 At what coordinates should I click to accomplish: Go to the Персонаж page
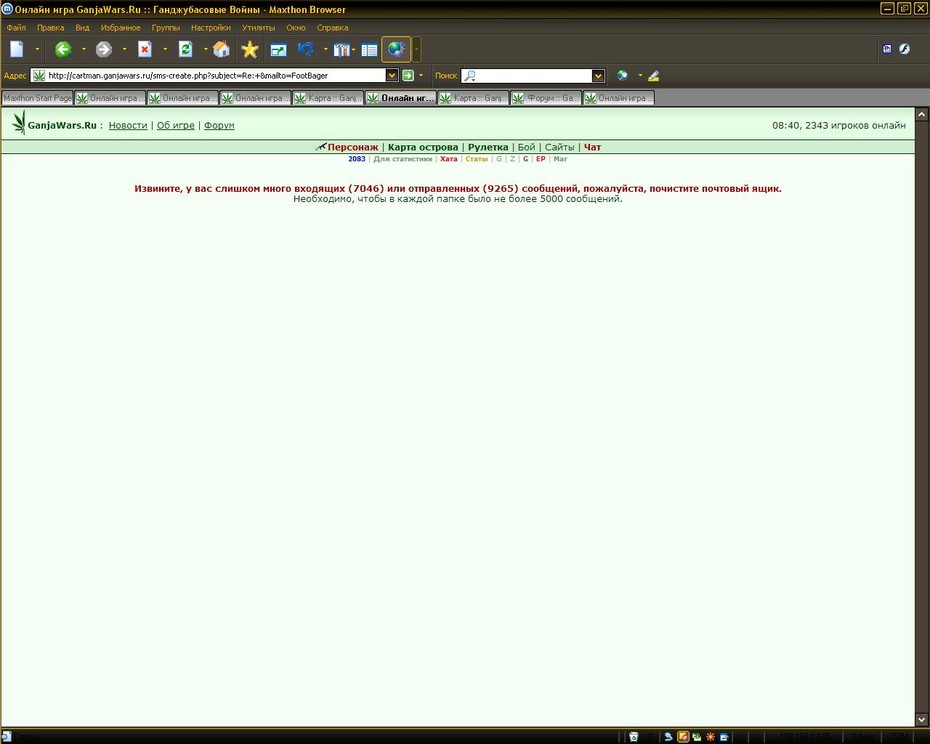pos(352,147)
